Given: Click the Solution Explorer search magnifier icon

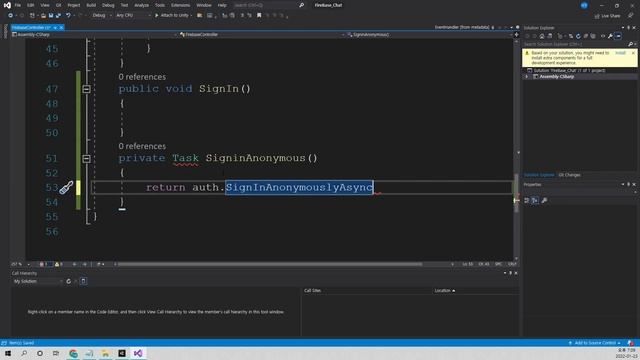Looking at the screenshot, I should (x=631, y=44).
